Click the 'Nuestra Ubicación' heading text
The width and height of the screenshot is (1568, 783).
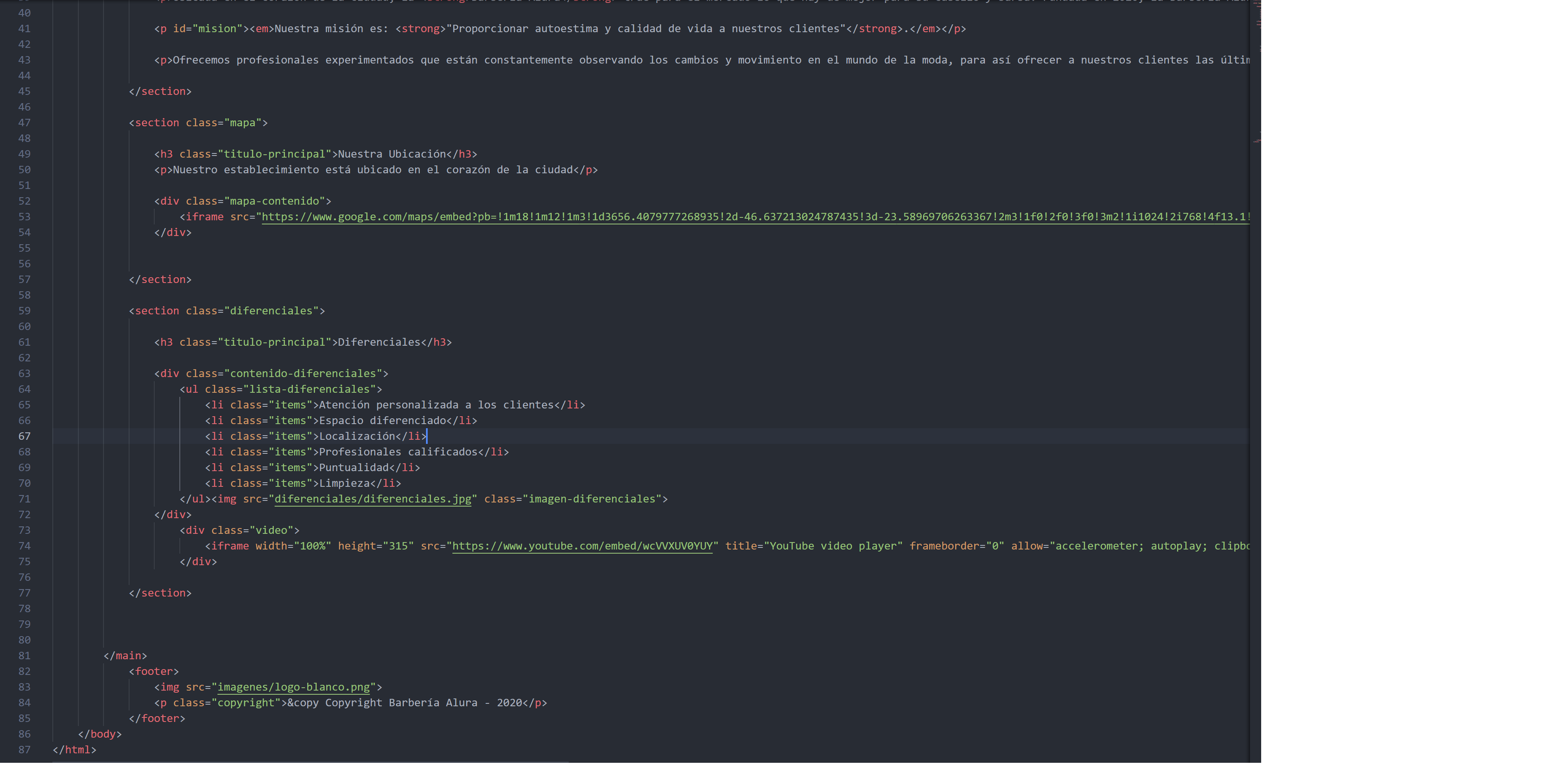click(x=392, y=154)
